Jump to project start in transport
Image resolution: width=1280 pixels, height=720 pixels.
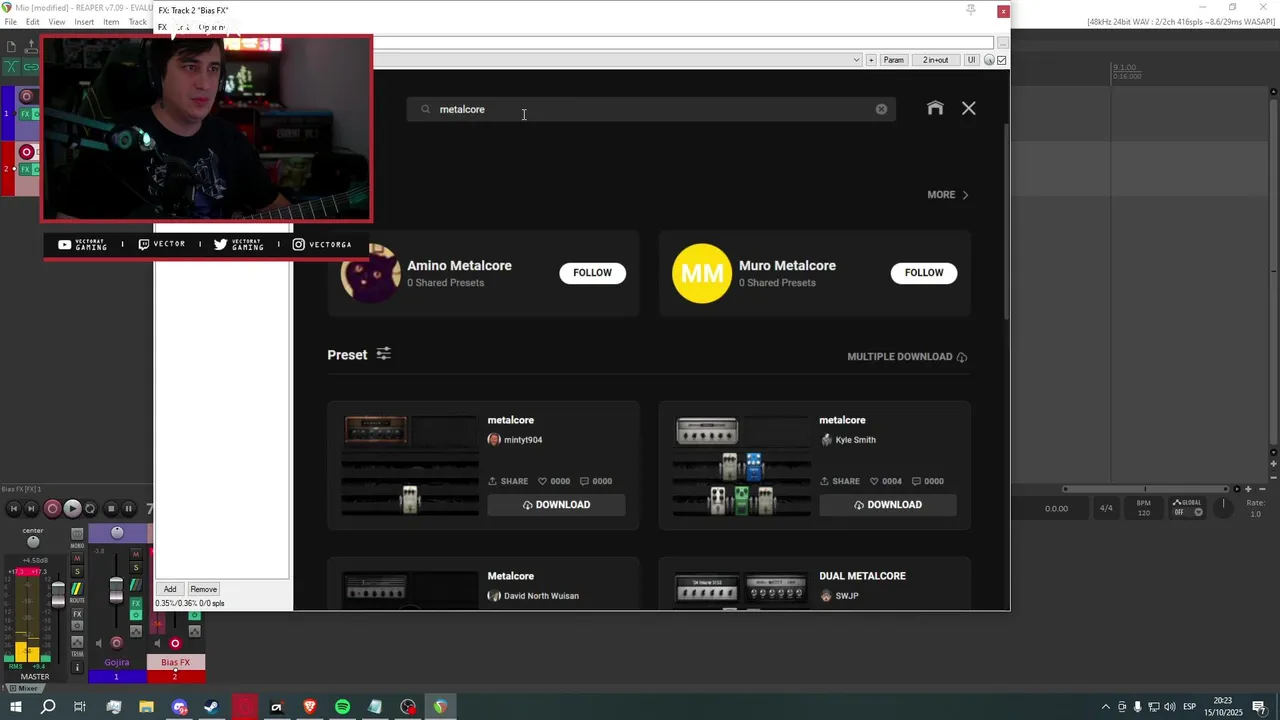point(14,508)
